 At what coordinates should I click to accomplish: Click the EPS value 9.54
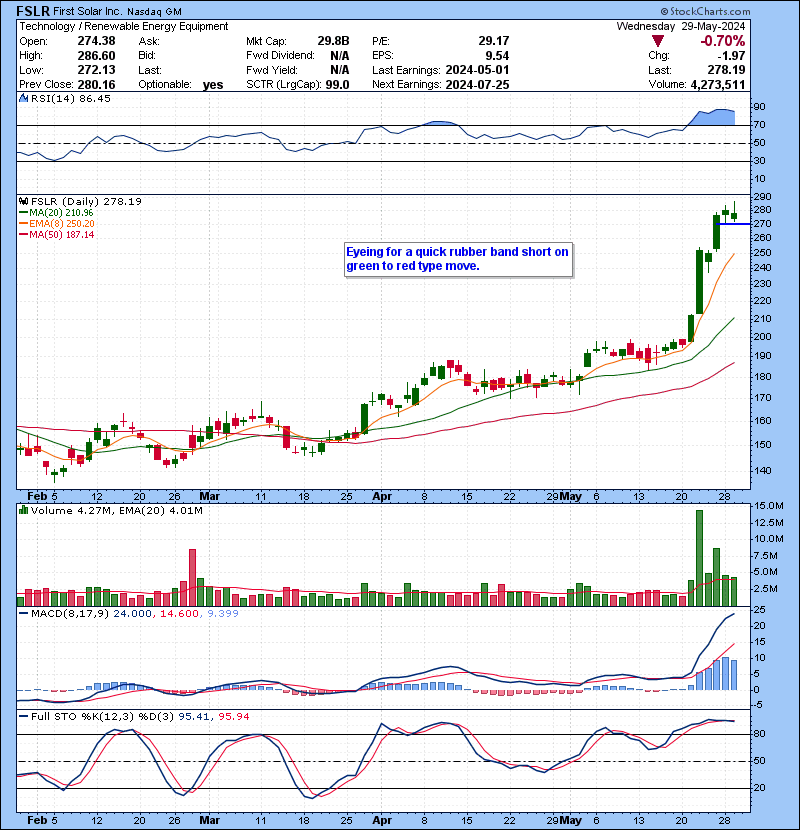click(x=497, y=56)
